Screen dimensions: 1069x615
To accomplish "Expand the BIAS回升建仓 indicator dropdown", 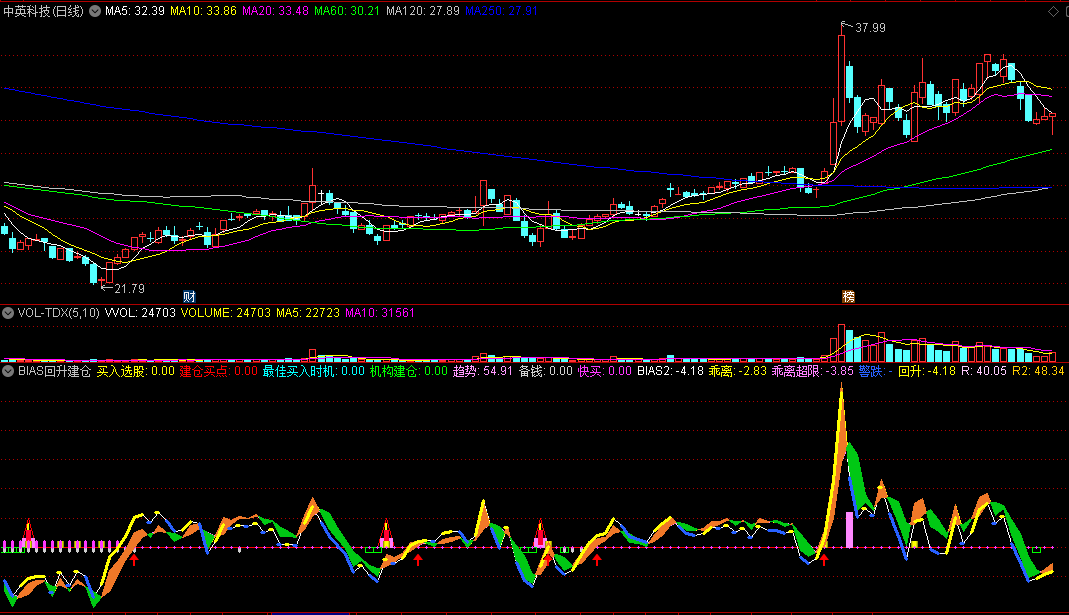I will [8, 371].
